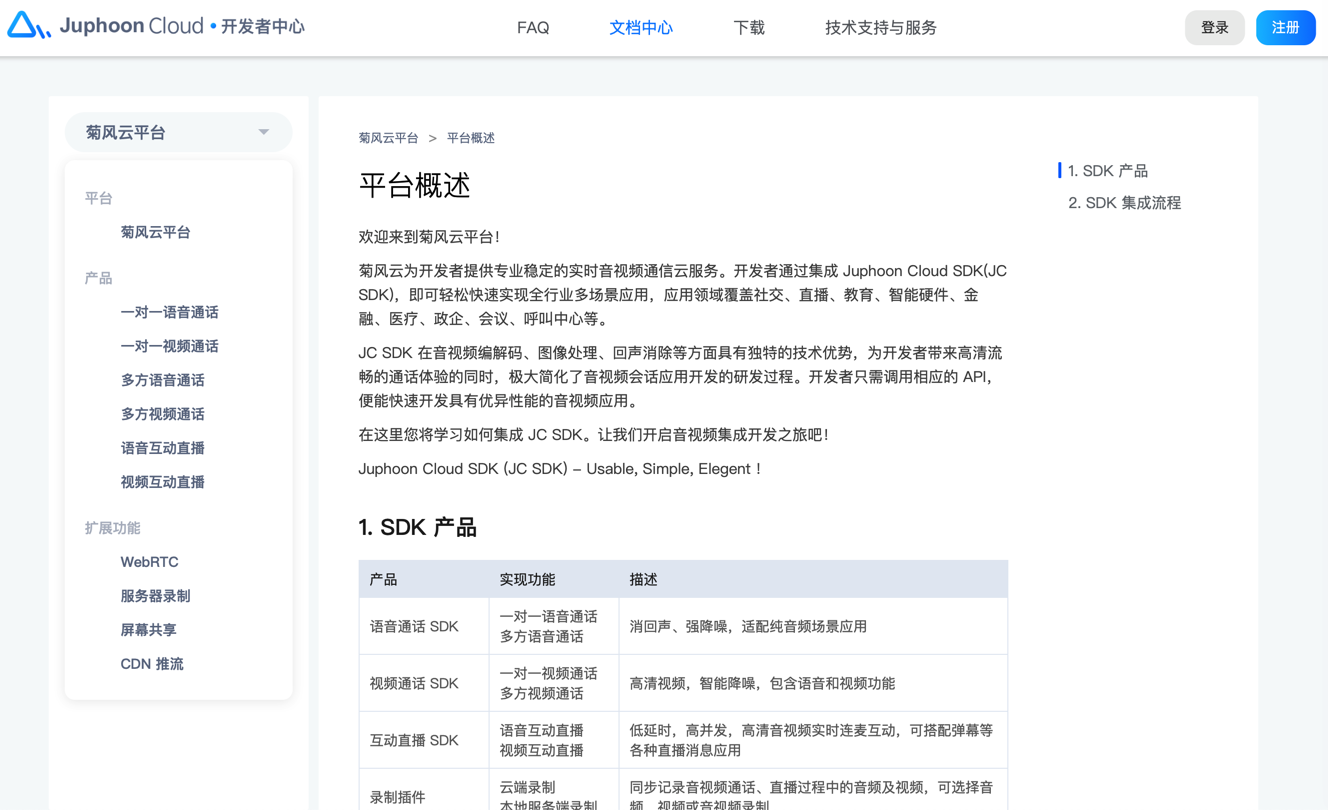Go to 文档中心 in the top navigation
This screenshot has height=810, width=1328.
[641, 28]
